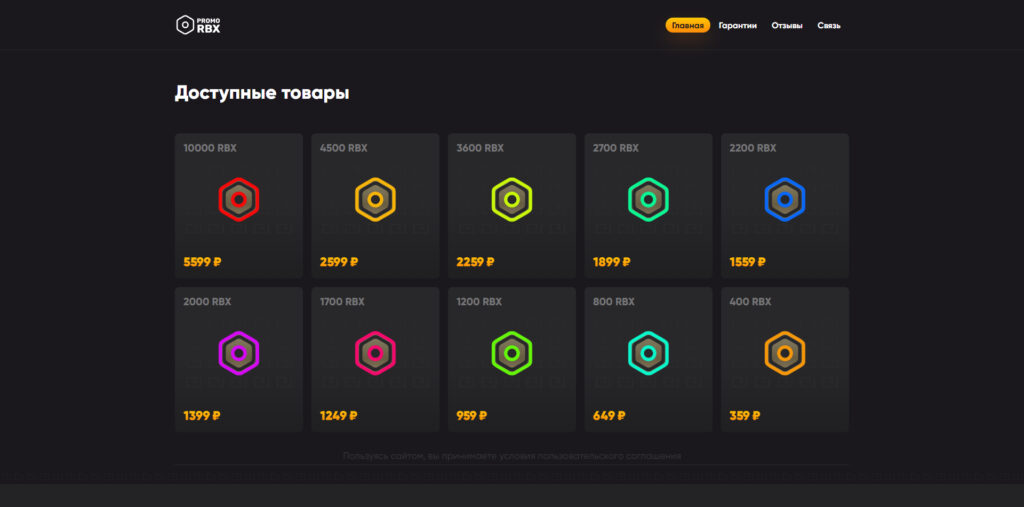Open the Связь menu item

[829, 25]
